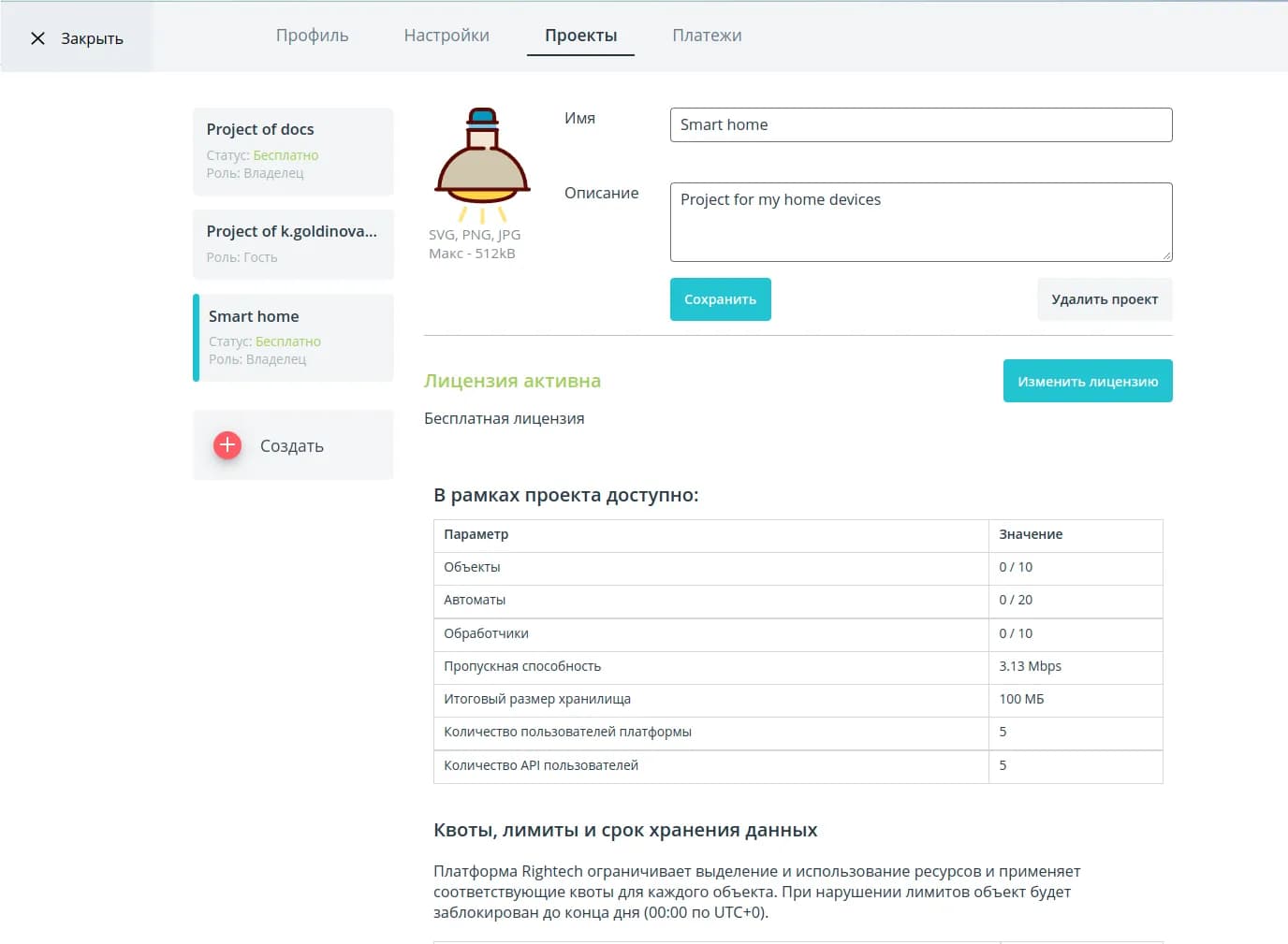
Task: Click the red plus create icon
Action: [x=227, y=445]
